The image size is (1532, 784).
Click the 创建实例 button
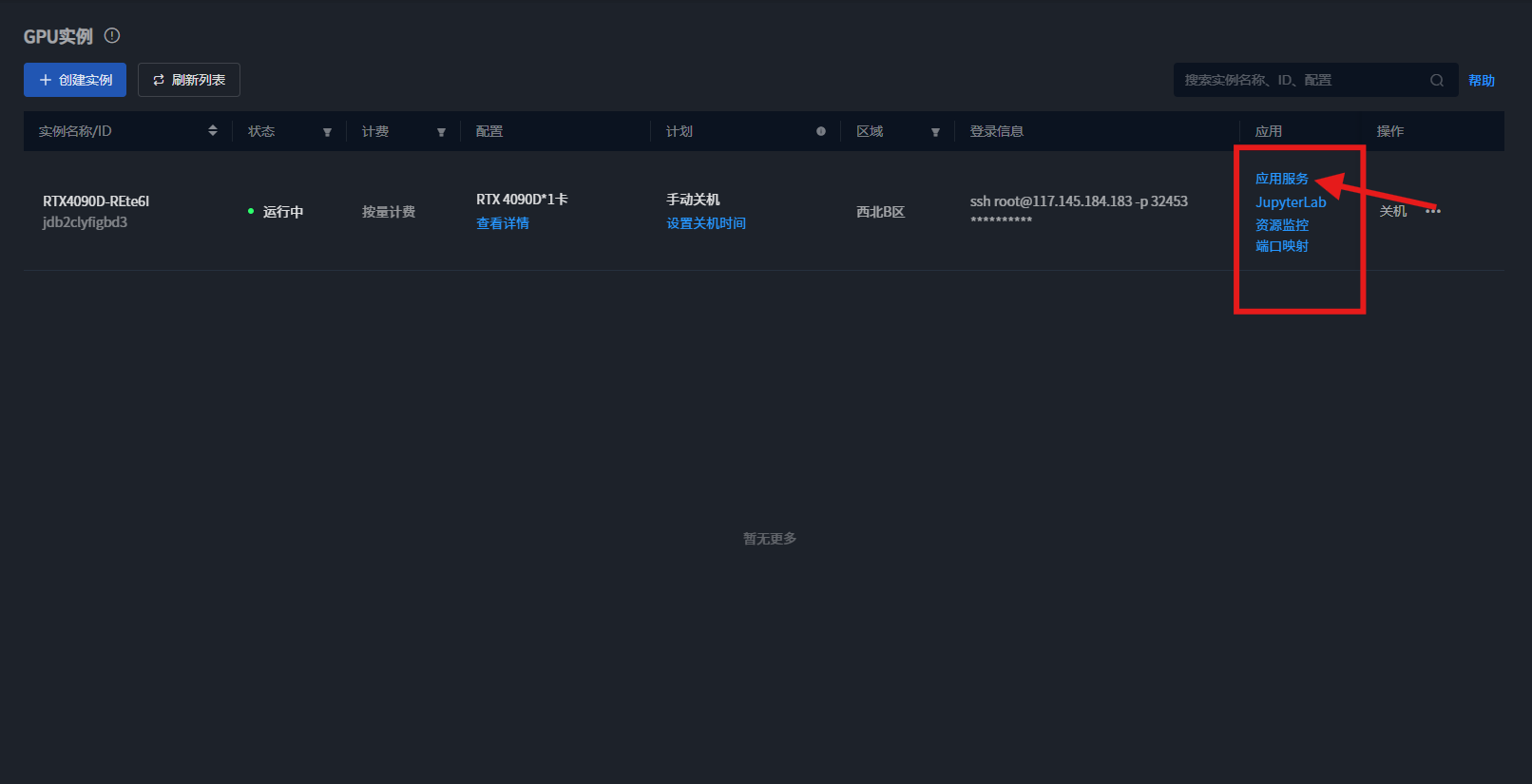(x=75, y=80)
